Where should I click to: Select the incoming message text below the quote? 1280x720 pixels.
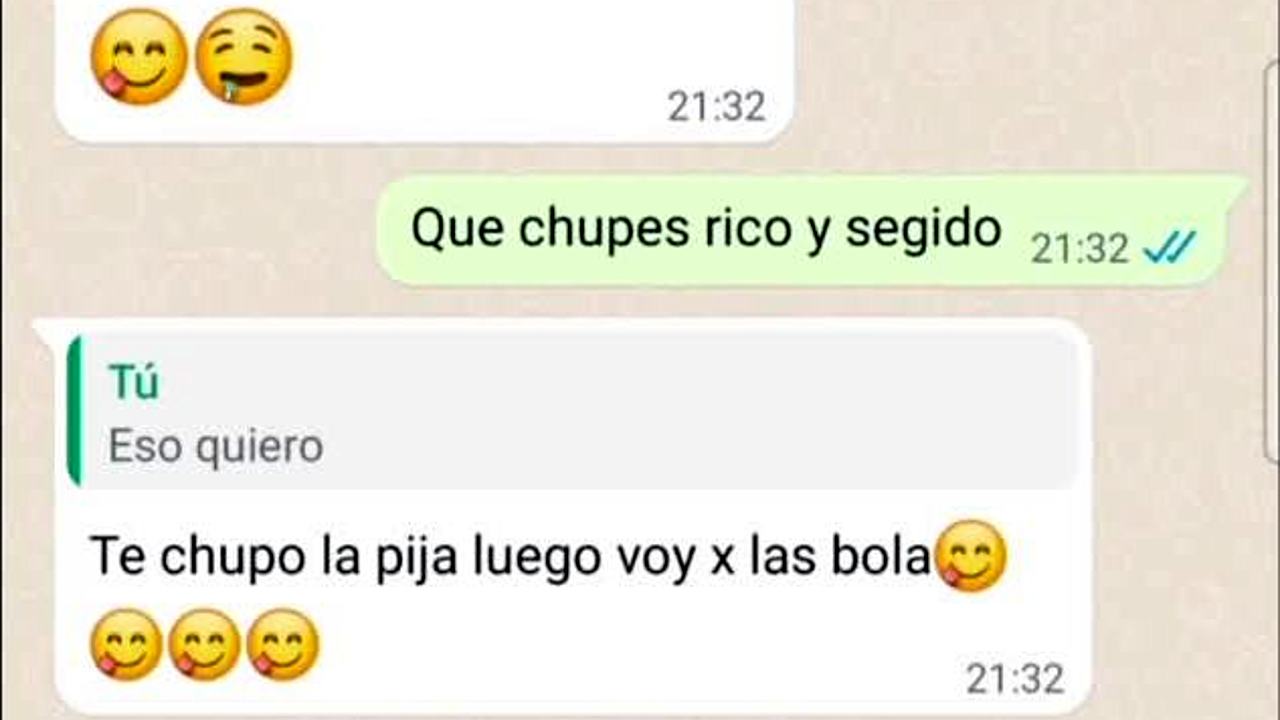click(x=510, y=558)
